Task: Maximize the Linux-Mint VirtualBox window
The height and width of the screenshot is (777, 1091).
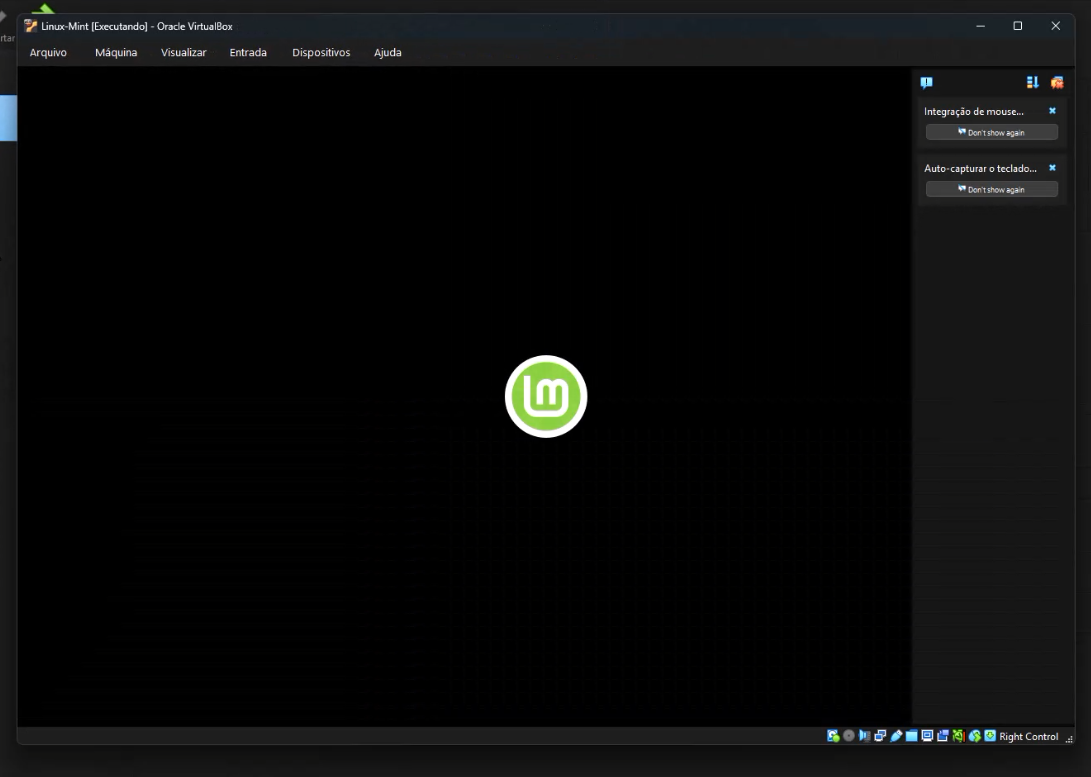Action: click(x=1018, y=26)
